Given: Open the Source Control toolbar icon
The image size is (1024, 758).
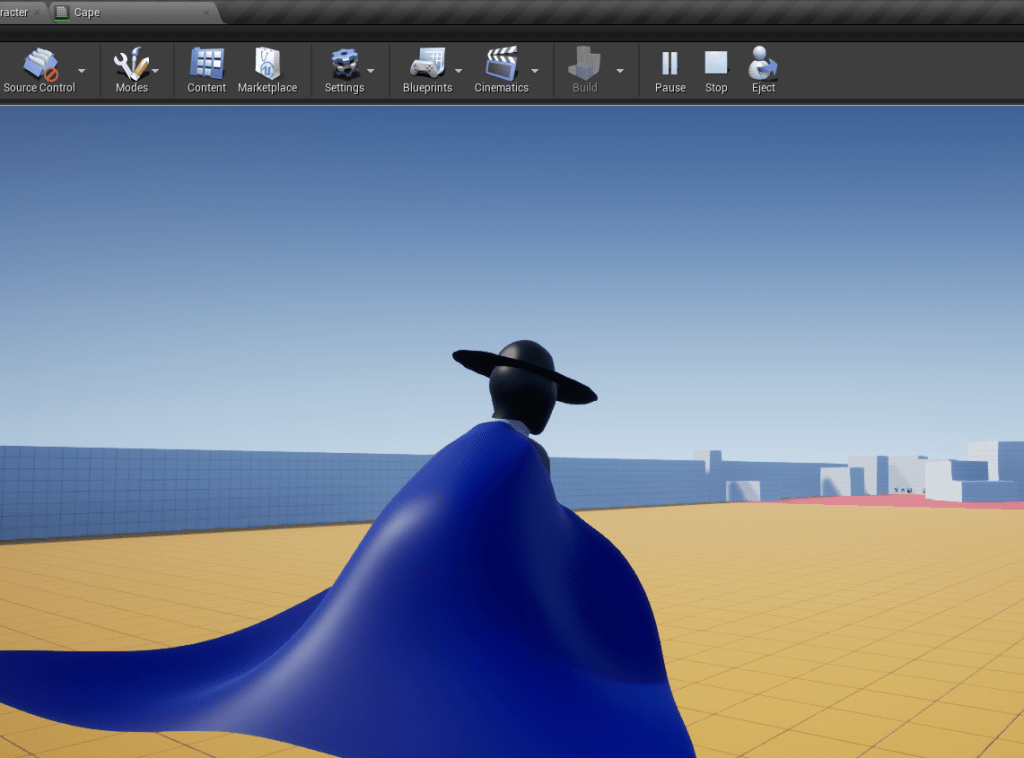Looking at the screenshot, I should [40, 65].
